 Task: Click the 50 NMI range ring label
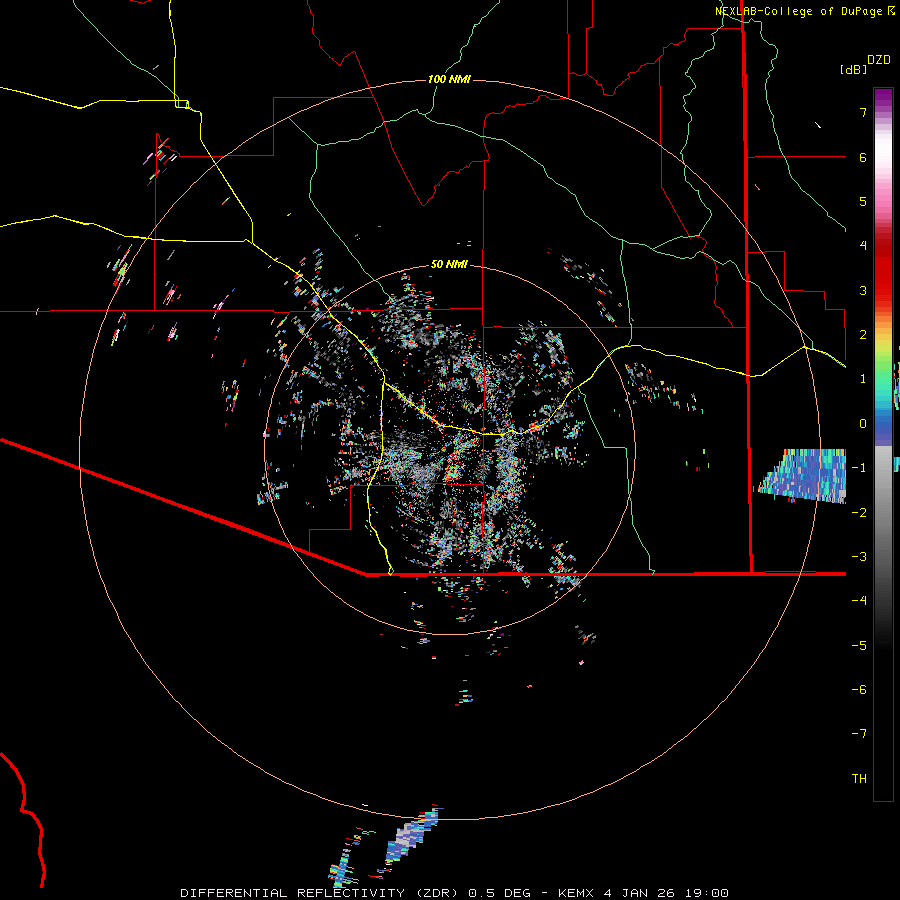point(449,265)
